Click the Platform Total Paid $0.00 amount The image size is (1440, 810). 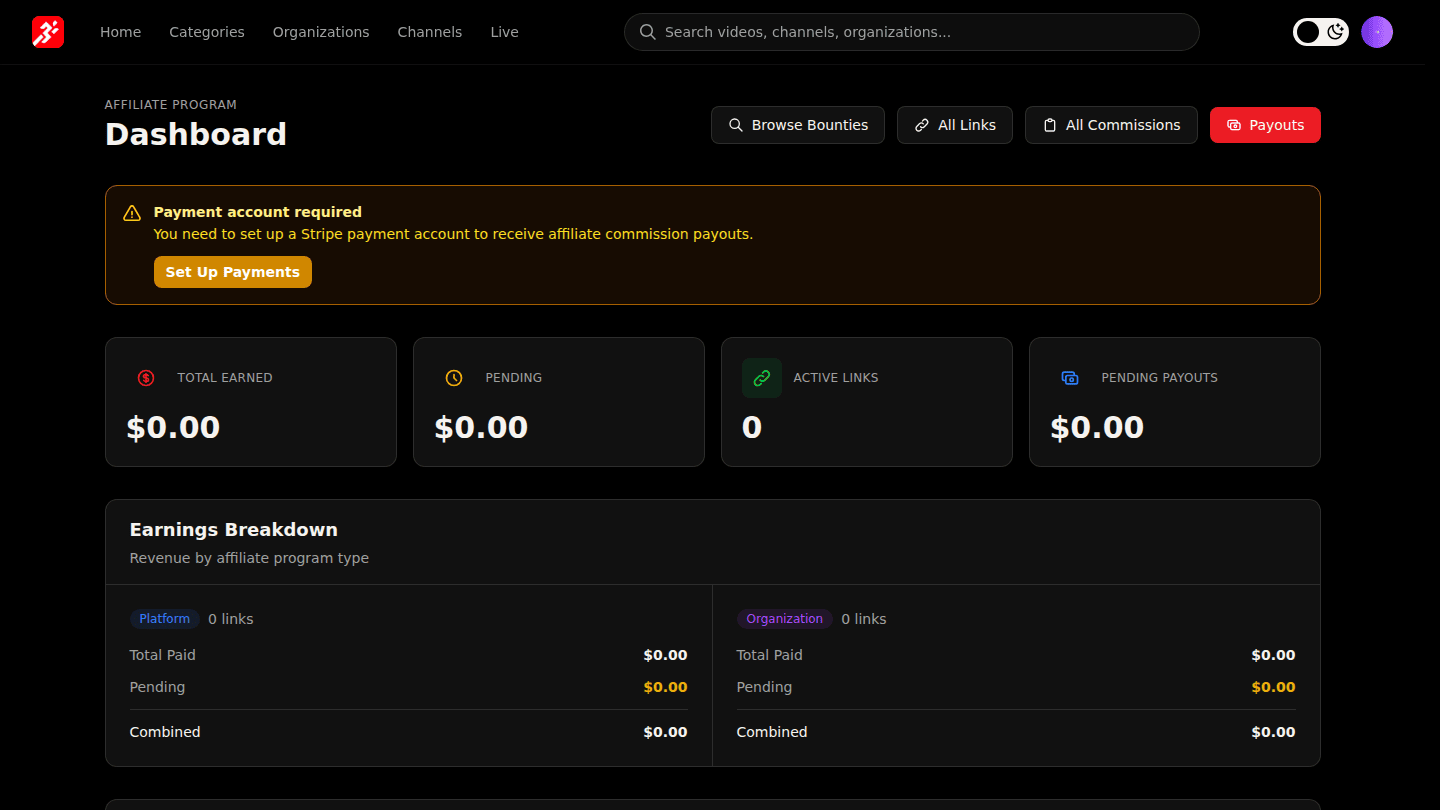tap(665, 655)
